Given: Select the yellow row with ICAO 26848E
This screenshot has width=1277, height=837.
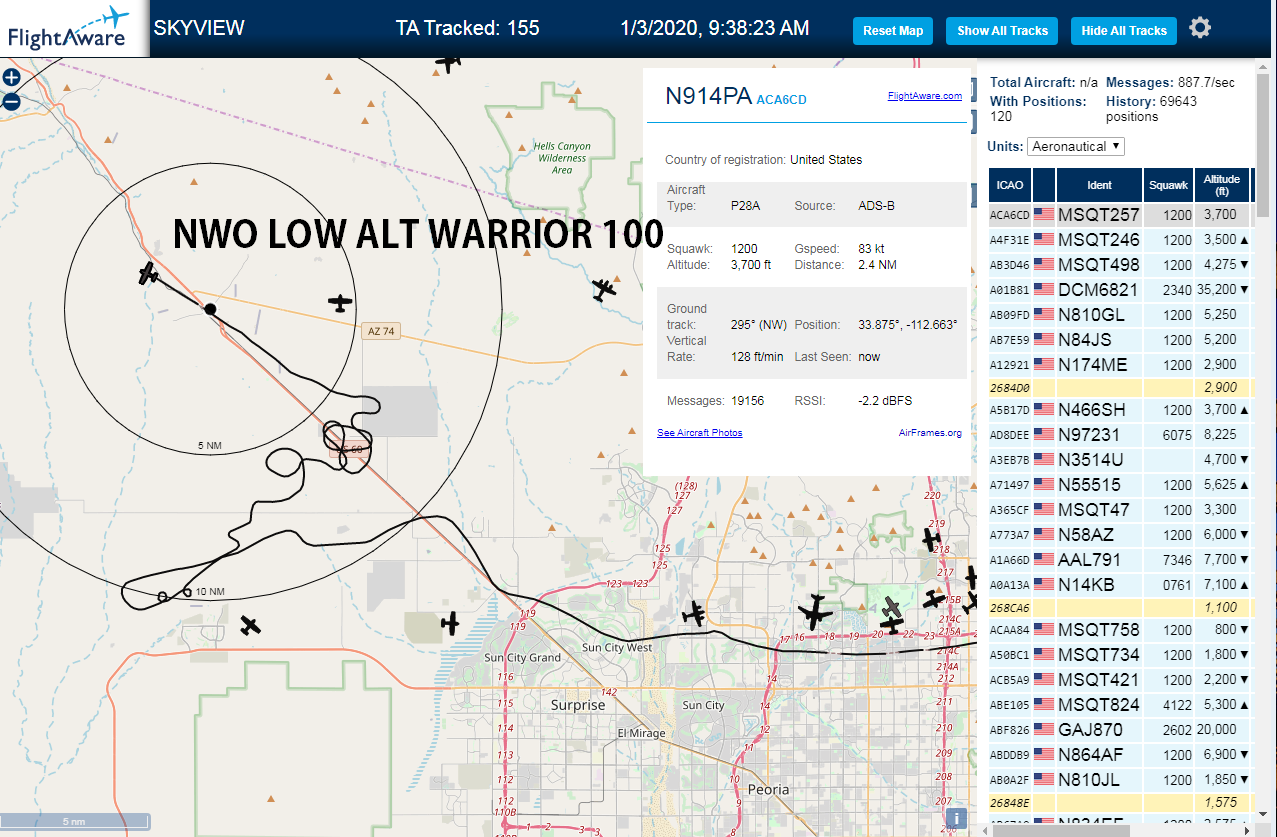Looking at the screenshot, I should click(x=1119, y=802).
